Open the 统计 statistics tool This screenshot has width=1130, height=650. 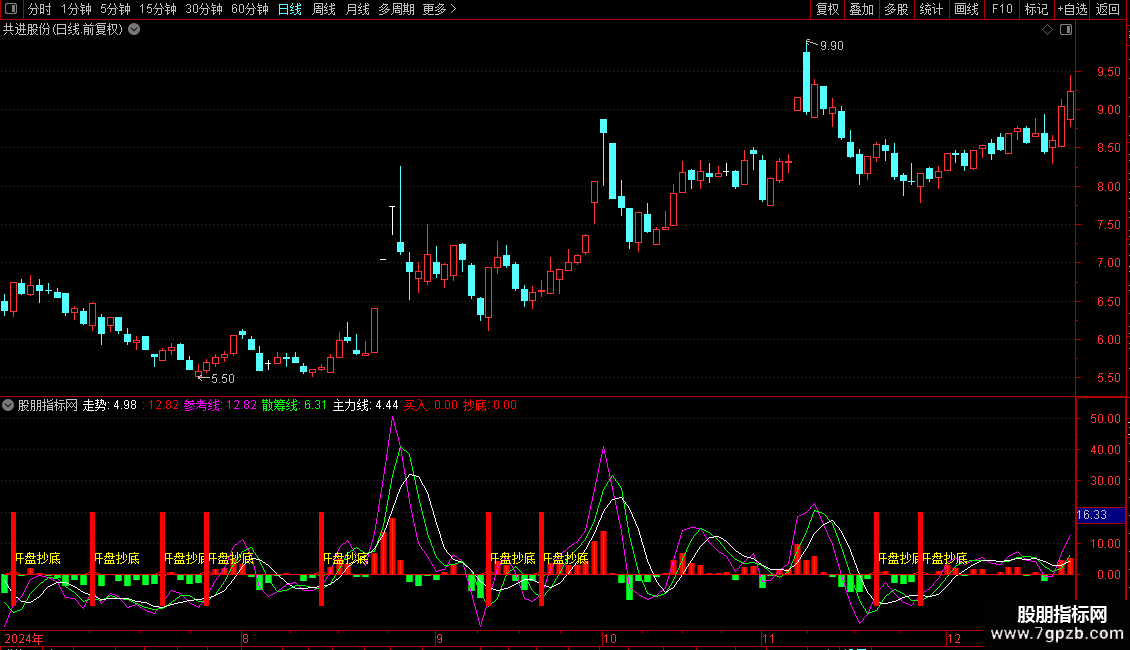point(931,9)
